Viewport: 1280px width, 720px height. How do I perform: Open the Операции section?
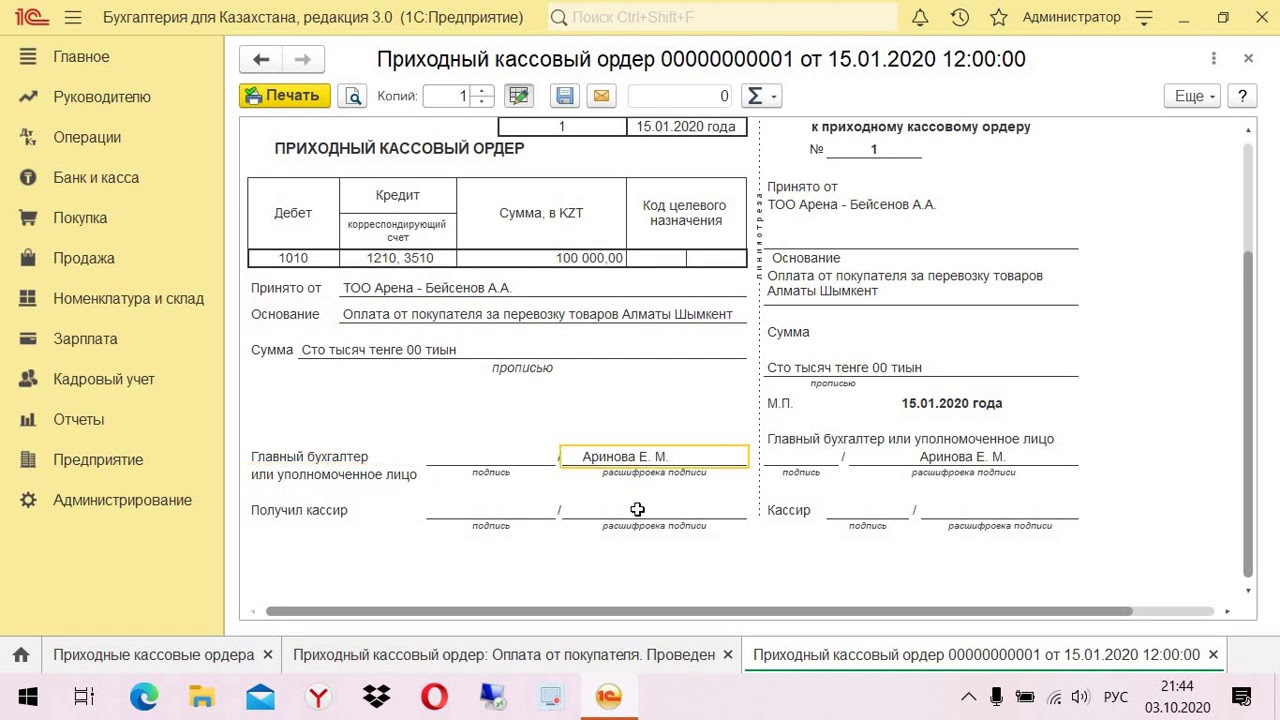pos(87,137)
